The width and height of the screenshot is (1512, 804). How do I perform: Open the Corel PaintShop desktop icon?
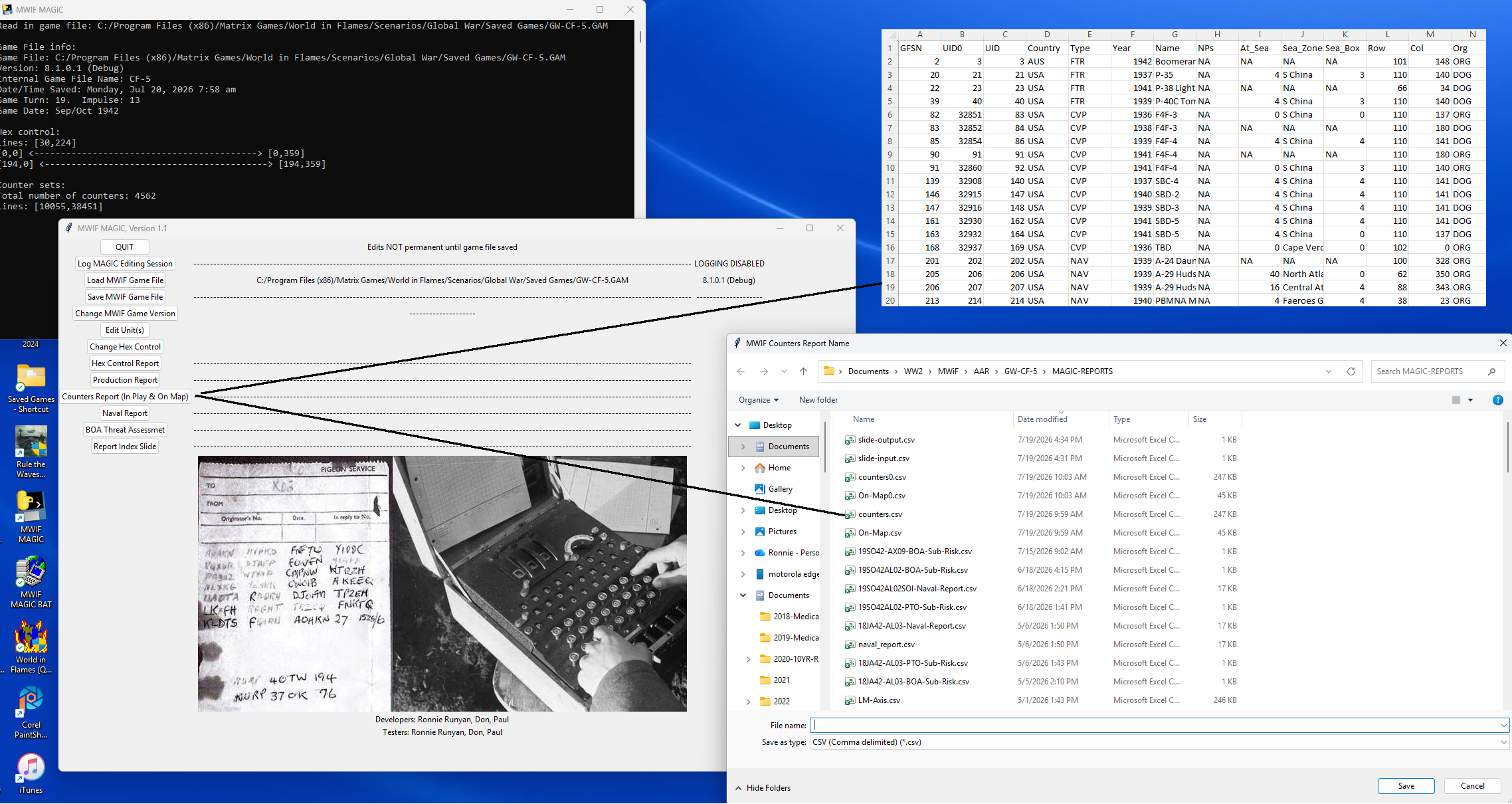coord(31,712)
